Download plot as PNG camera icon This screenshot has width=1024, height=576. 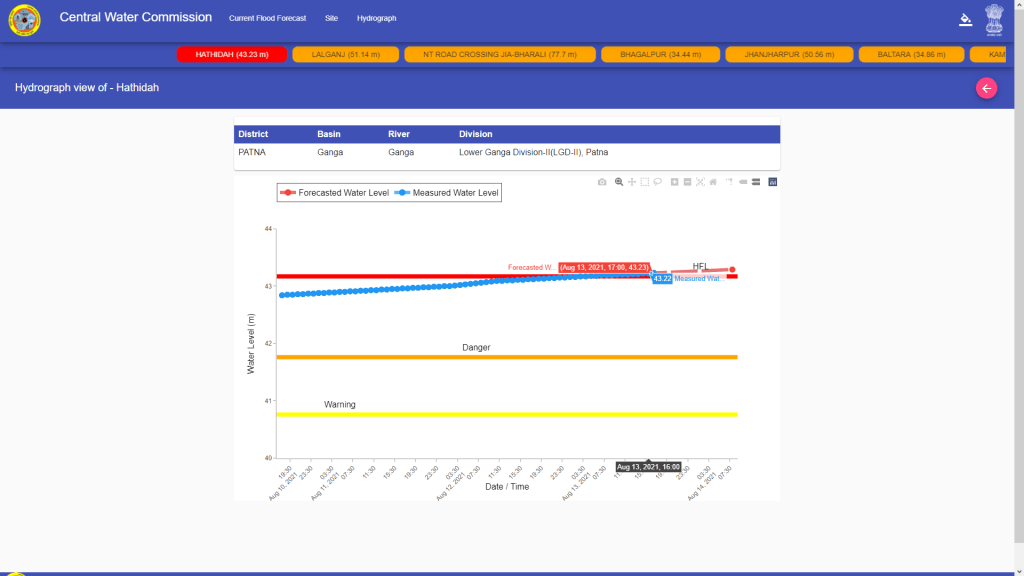(602, 182)
